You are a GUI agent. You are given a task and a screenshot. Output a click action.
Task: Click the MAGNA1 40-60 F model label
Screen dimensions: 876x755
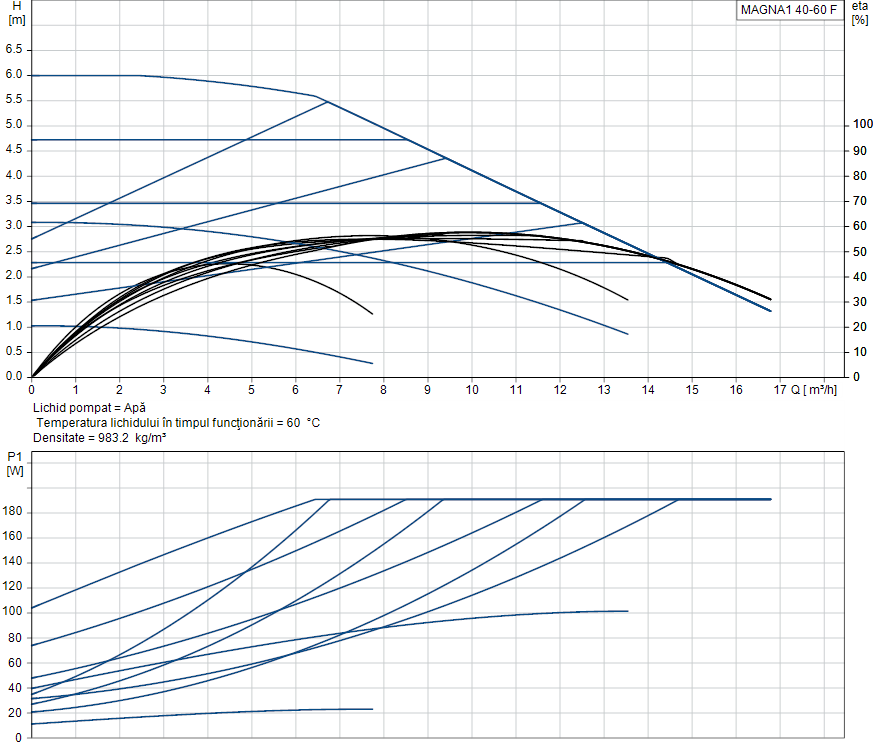(788, 11)
